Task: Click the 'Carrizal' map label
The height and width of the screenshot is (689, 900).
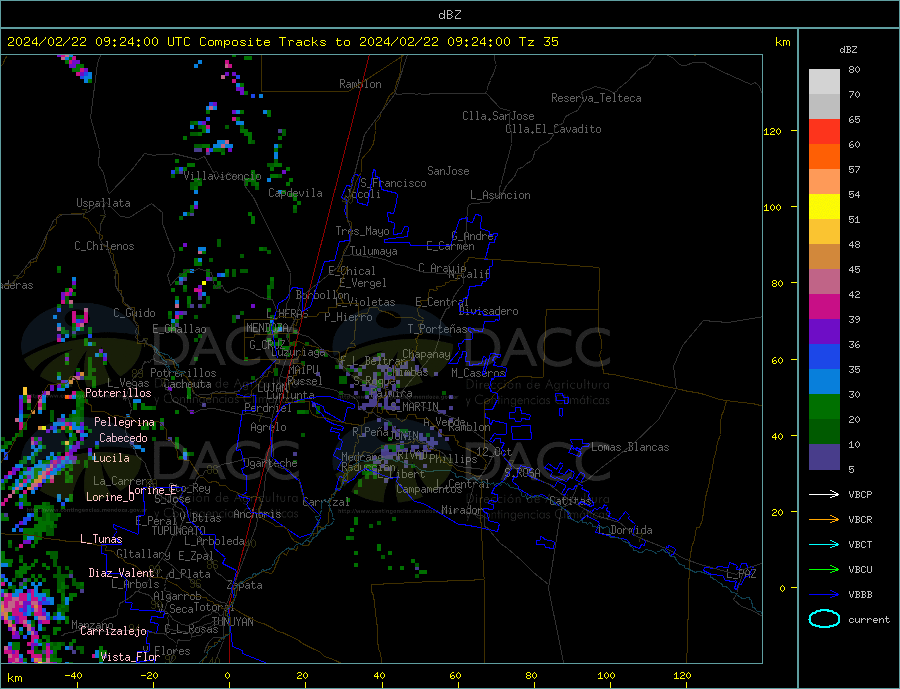Action: point(326,502)
